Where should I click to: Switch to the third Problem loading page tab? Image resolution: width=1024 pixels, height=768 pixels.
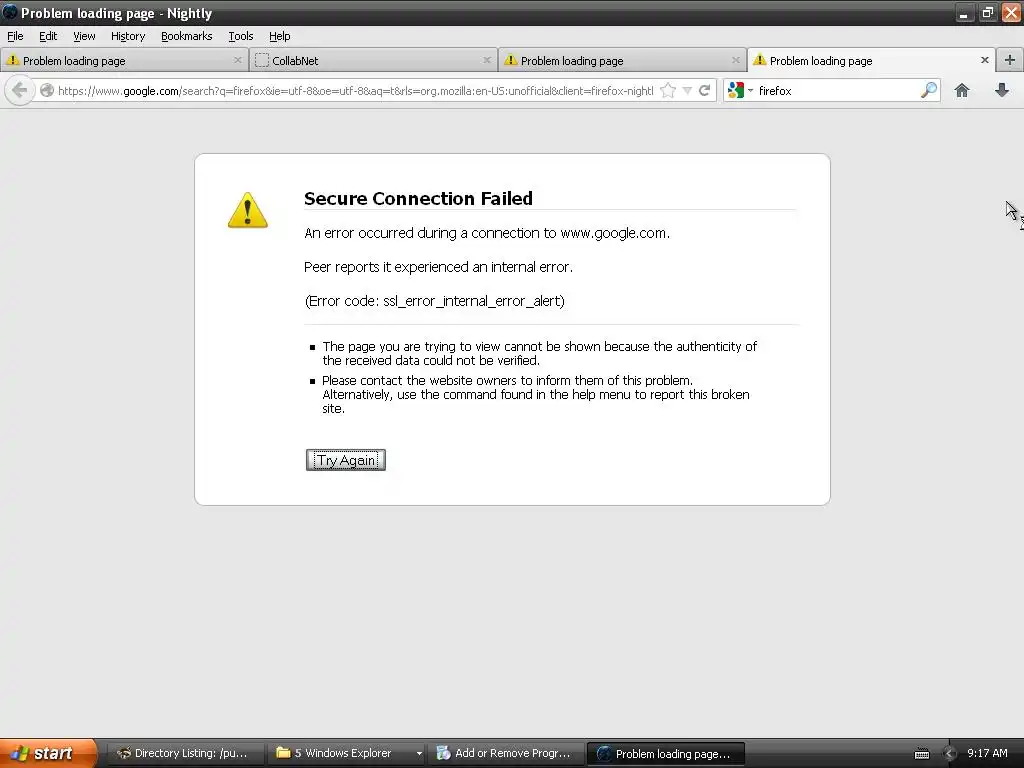click(x=622, y=60)
